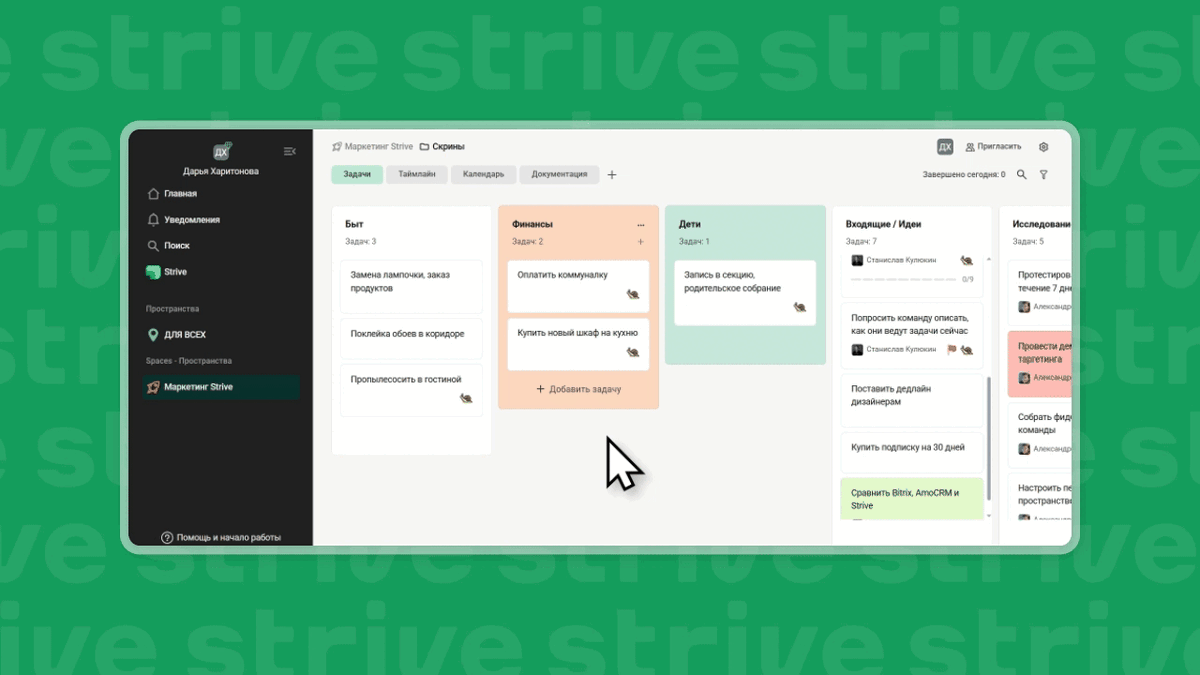Expand new tab options with the plus button
Image resolution: width=1200 pixels, height=675 pixels.
612,174
